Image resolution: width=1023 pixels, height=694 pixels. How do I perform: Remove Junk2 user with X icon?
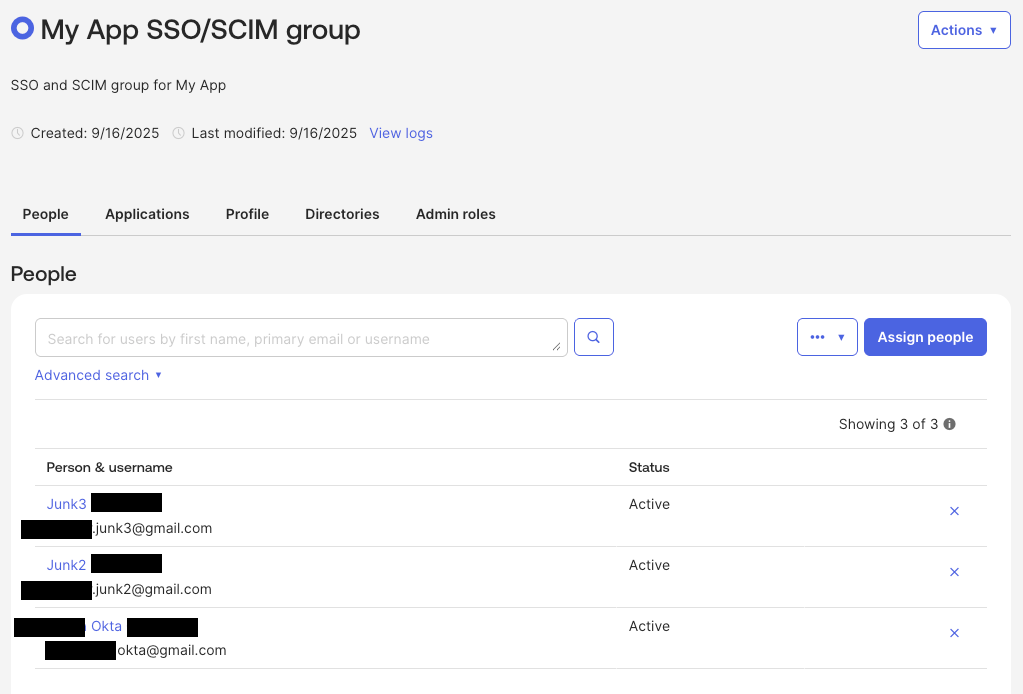954,572
